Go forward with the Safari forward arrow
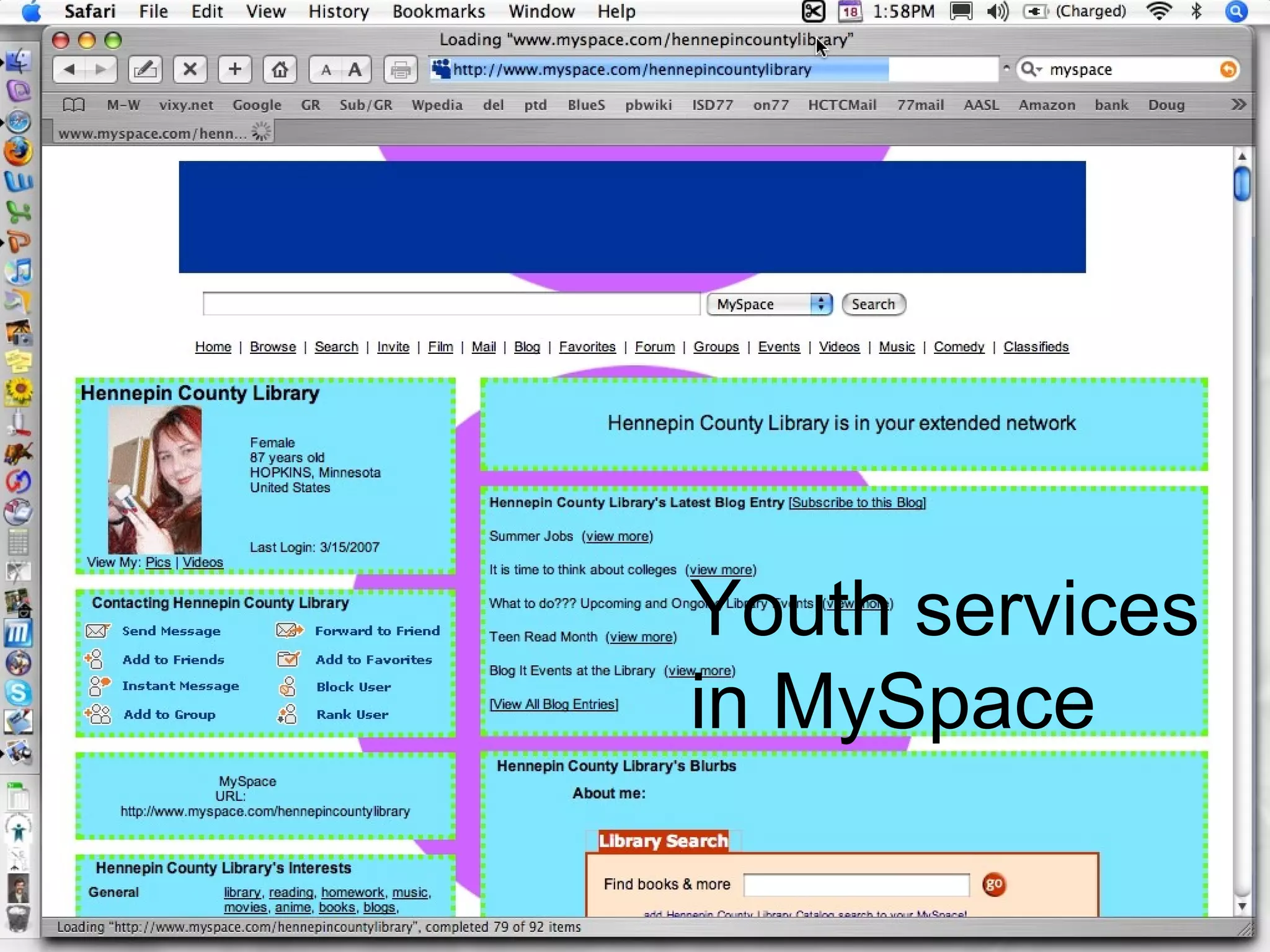 [100, 69]
